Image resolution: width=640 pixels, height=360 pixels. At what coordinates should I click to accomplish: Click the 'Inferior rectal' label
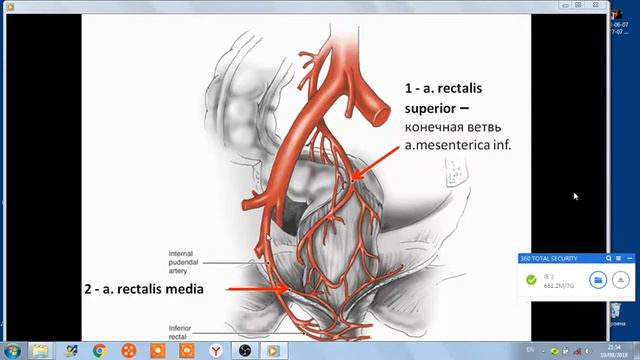click(180, 332)
